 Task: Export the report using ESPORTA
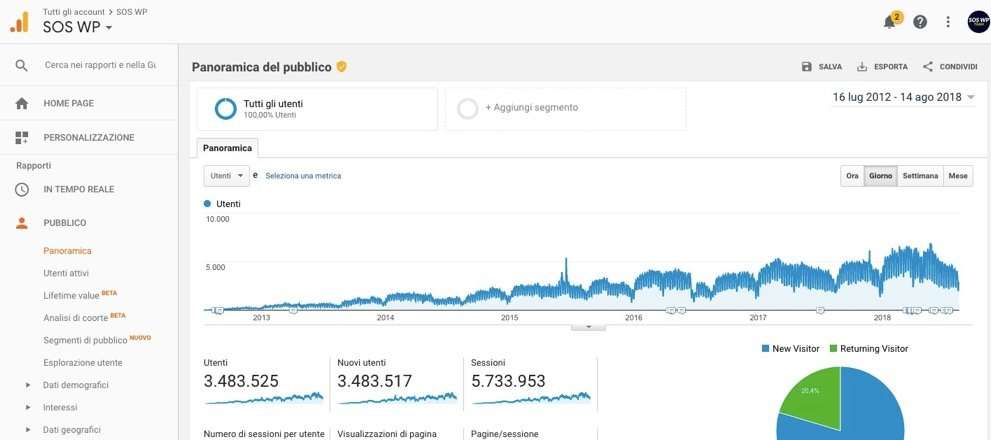pos(882,67)
